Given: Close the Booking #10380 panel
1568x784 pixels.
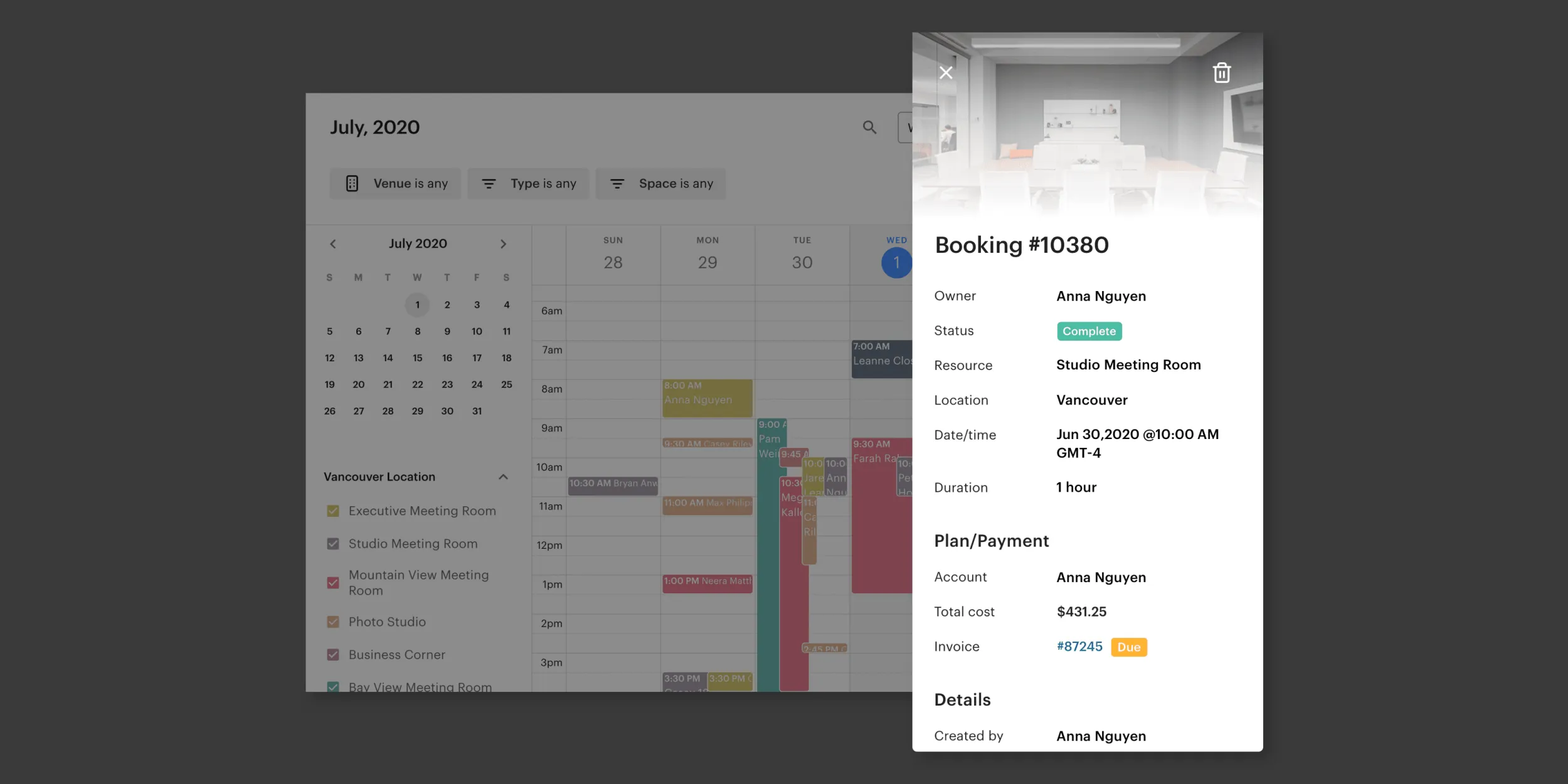Looking at the screenshot, I should (x=946, y=73).
